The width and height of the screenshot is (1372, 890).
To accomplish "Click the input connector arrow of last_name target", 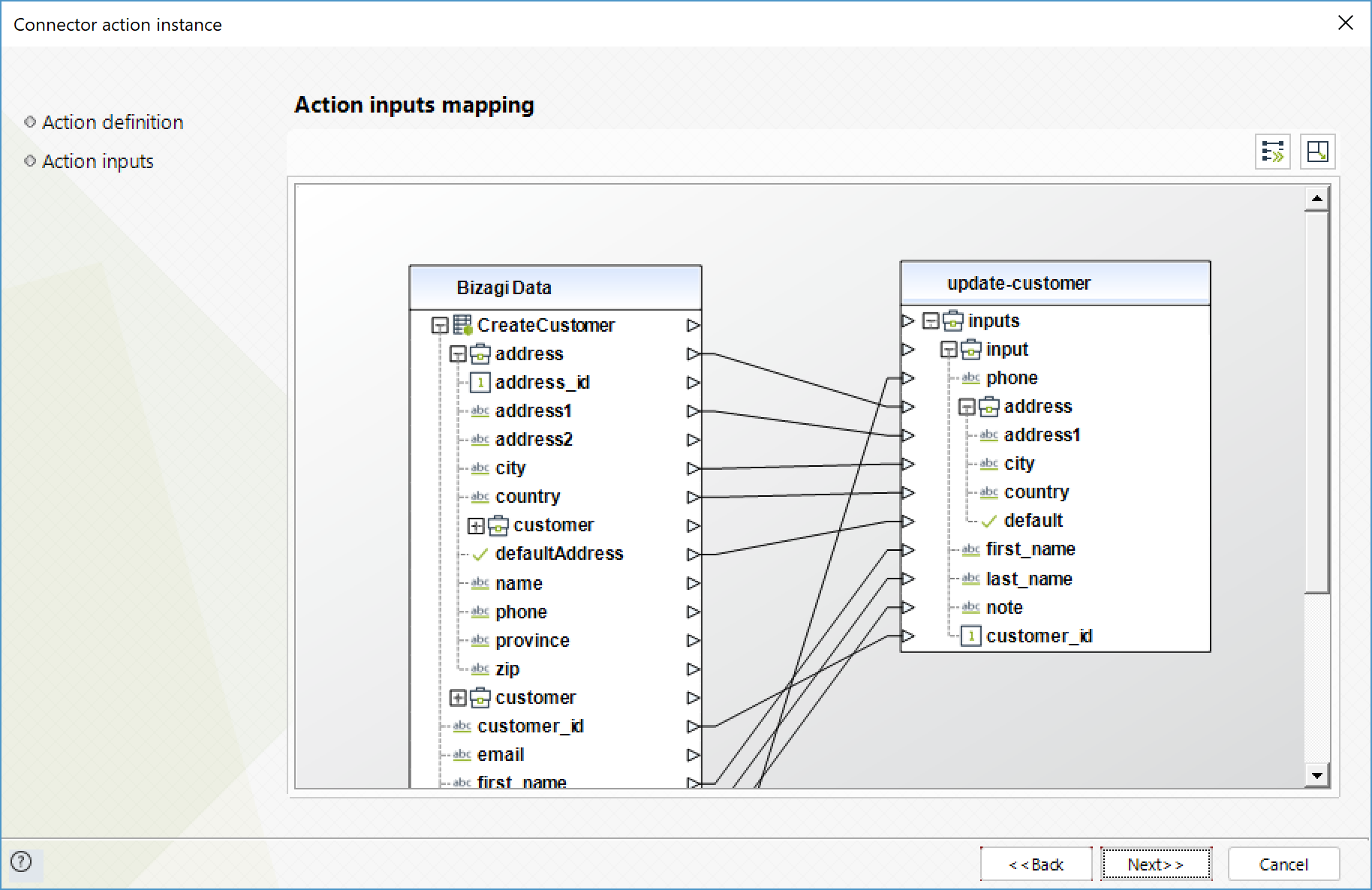I will click(x=908, y=579).
